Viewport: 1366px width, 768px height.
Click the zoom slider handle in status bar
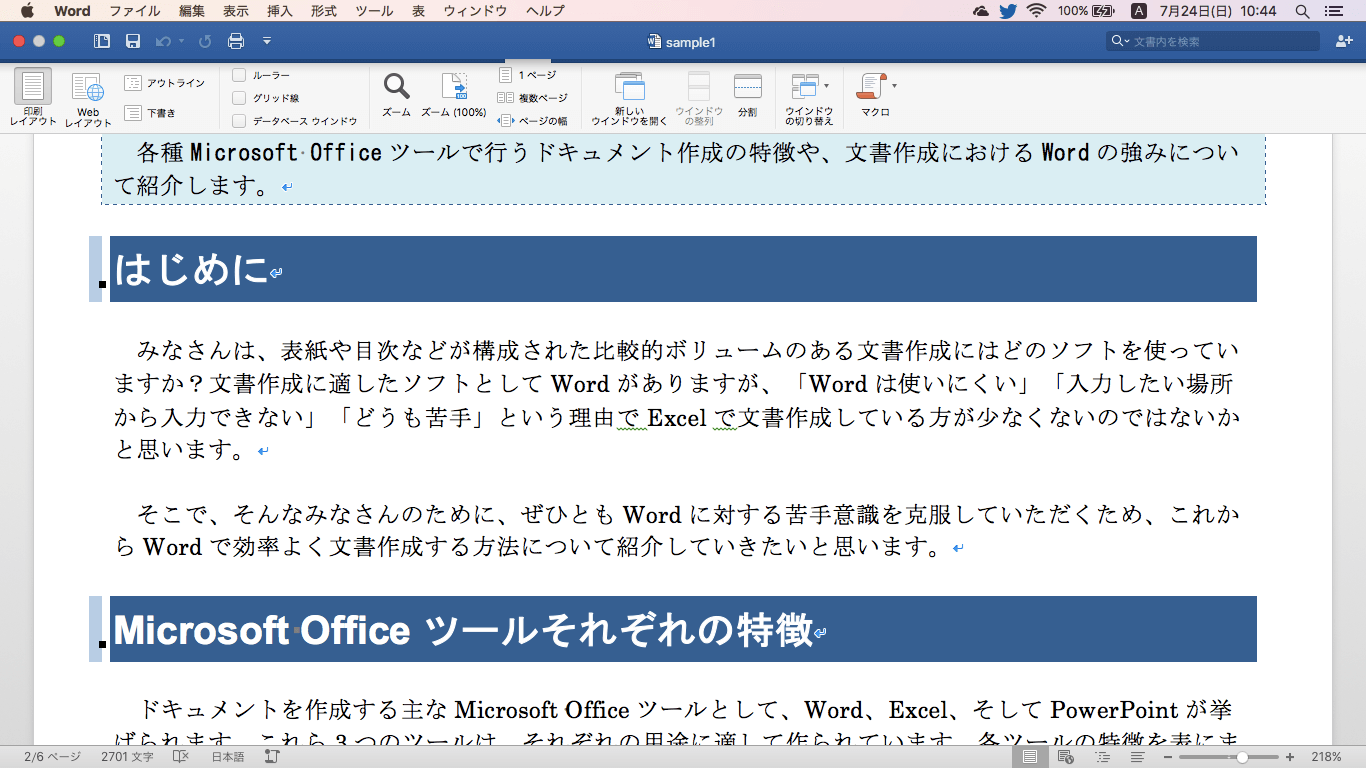[1242, 757]
